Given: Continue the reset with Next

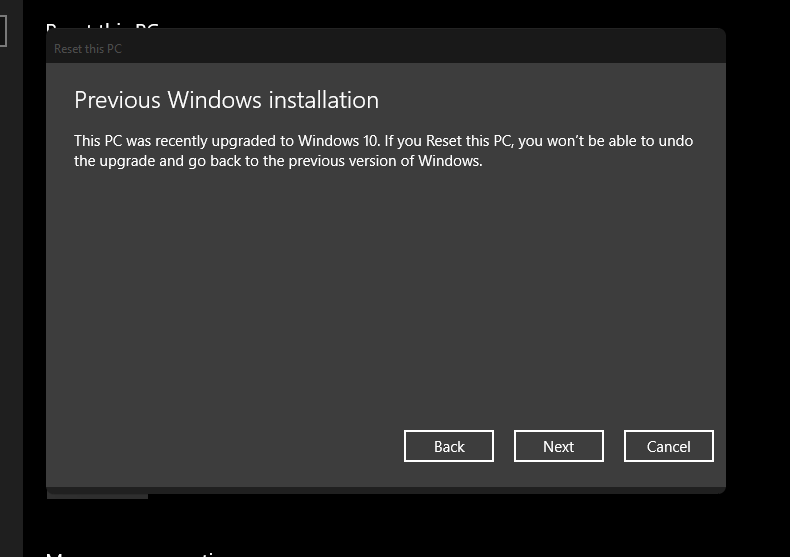Looking at the screenshot, I should pos(559,446).
